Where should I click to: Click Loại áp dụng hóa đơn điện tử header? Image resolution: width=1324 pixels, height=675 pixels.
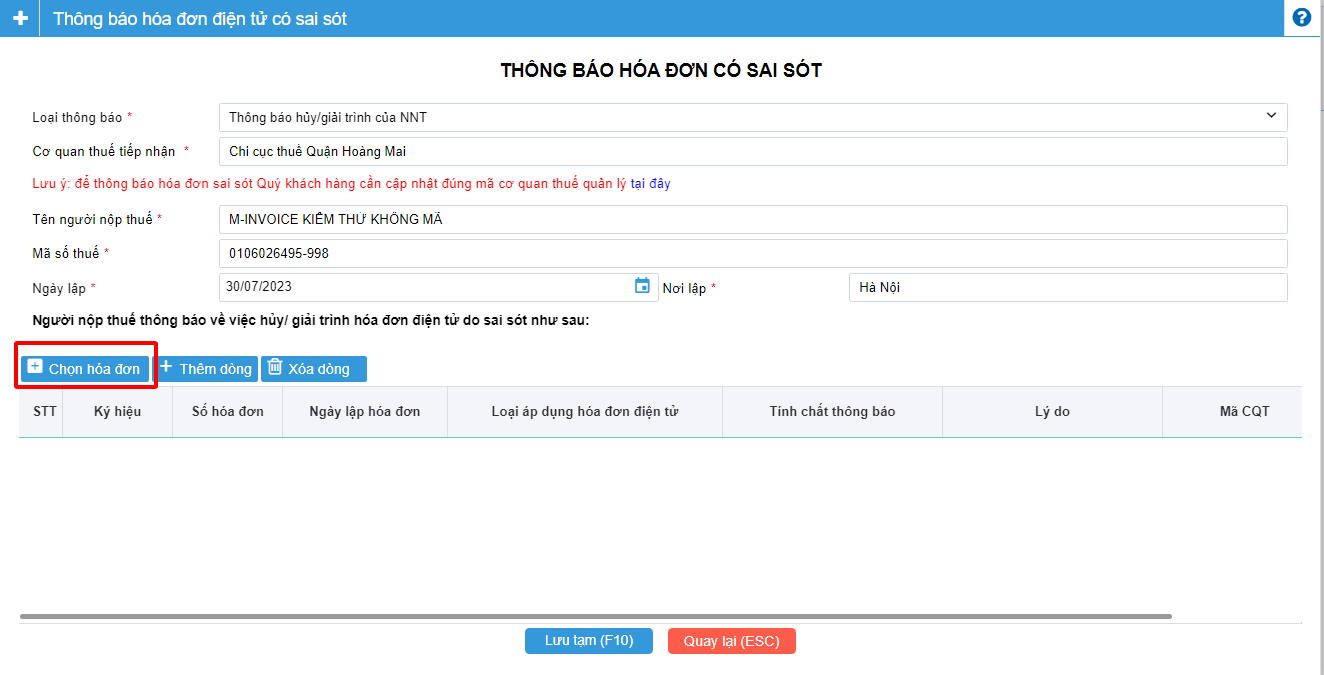coord(585,412)
